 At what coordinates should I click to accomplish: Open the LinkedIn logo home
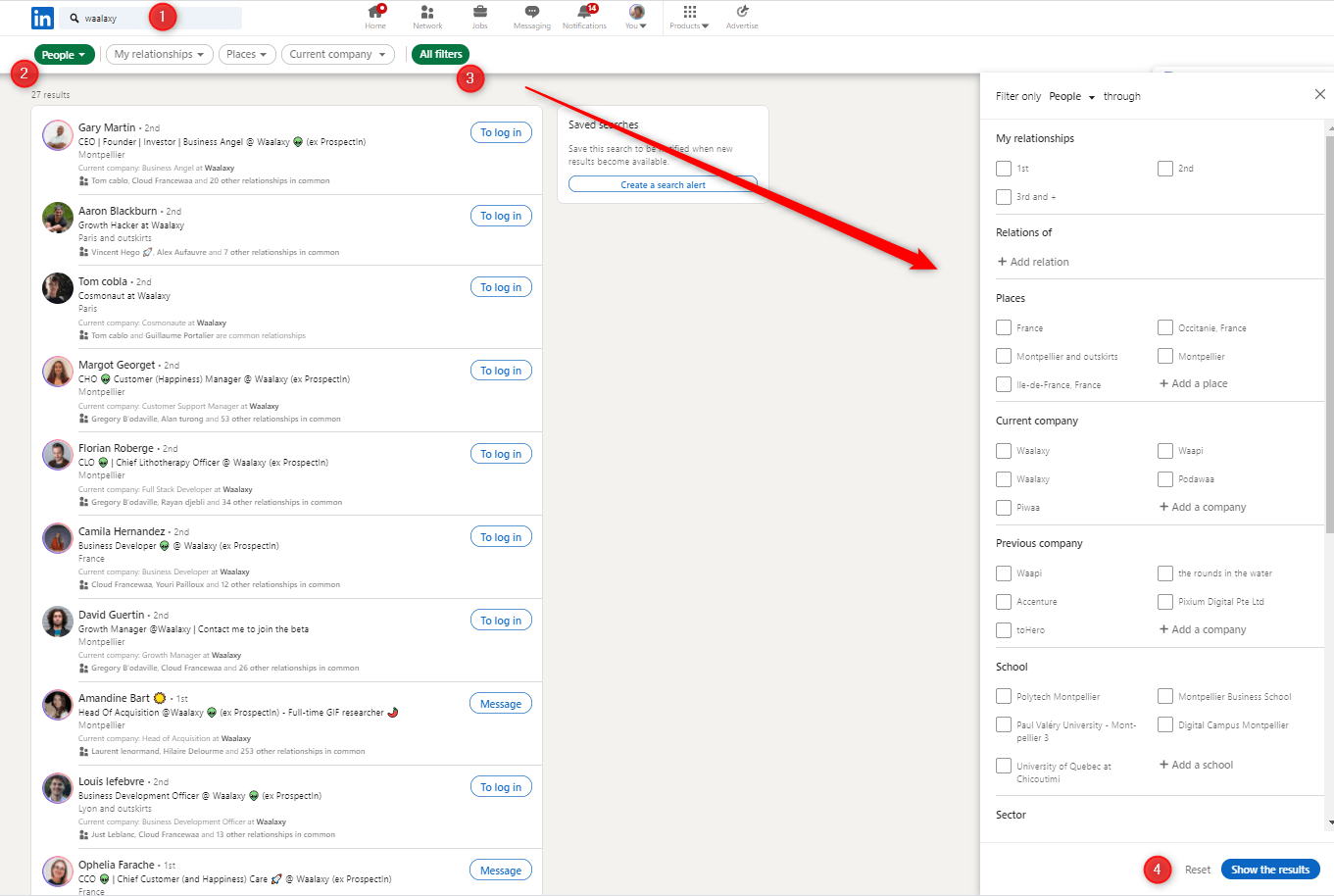[x=42, y=18]
